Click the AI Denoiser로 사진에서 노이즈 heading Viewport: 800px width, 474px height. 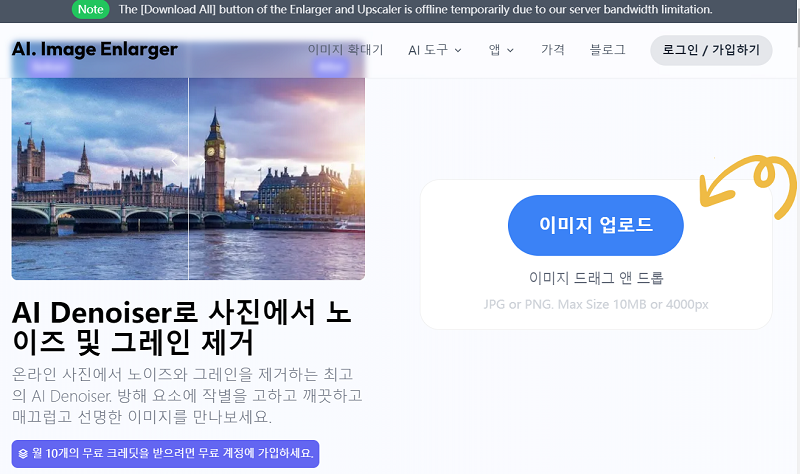pyautogui.click(x=182, y=327)
